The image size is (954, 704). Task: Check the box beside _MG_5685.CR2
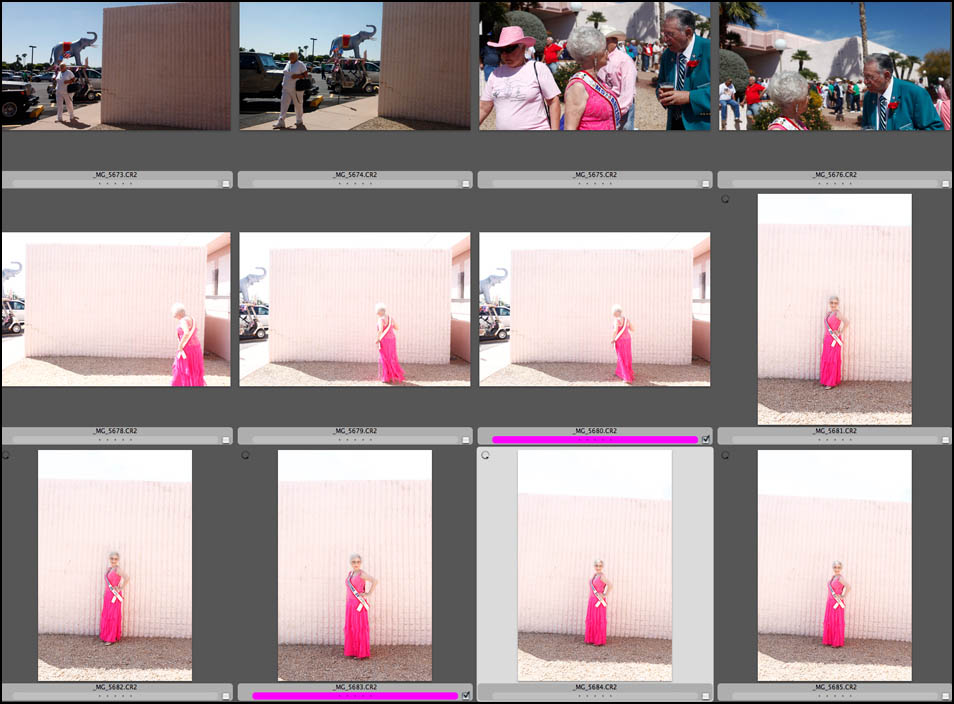pyautogui.click(x=945, y=695)
